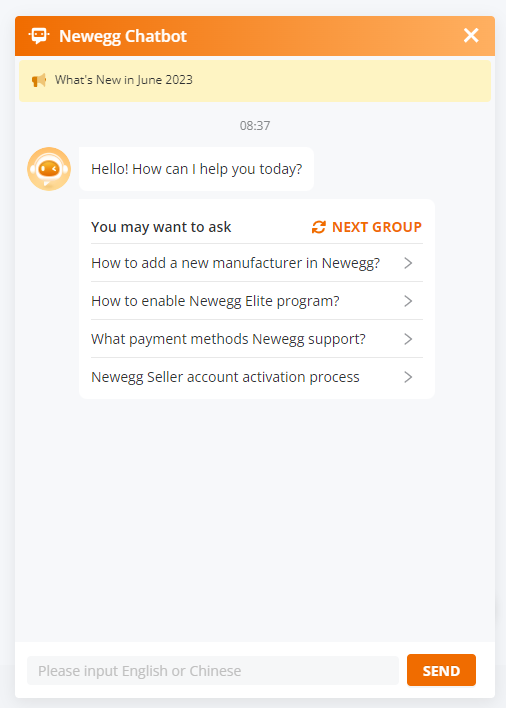Expand chevron for new manufacturer question
Screen dimensions: 506x708
point(408,263)
